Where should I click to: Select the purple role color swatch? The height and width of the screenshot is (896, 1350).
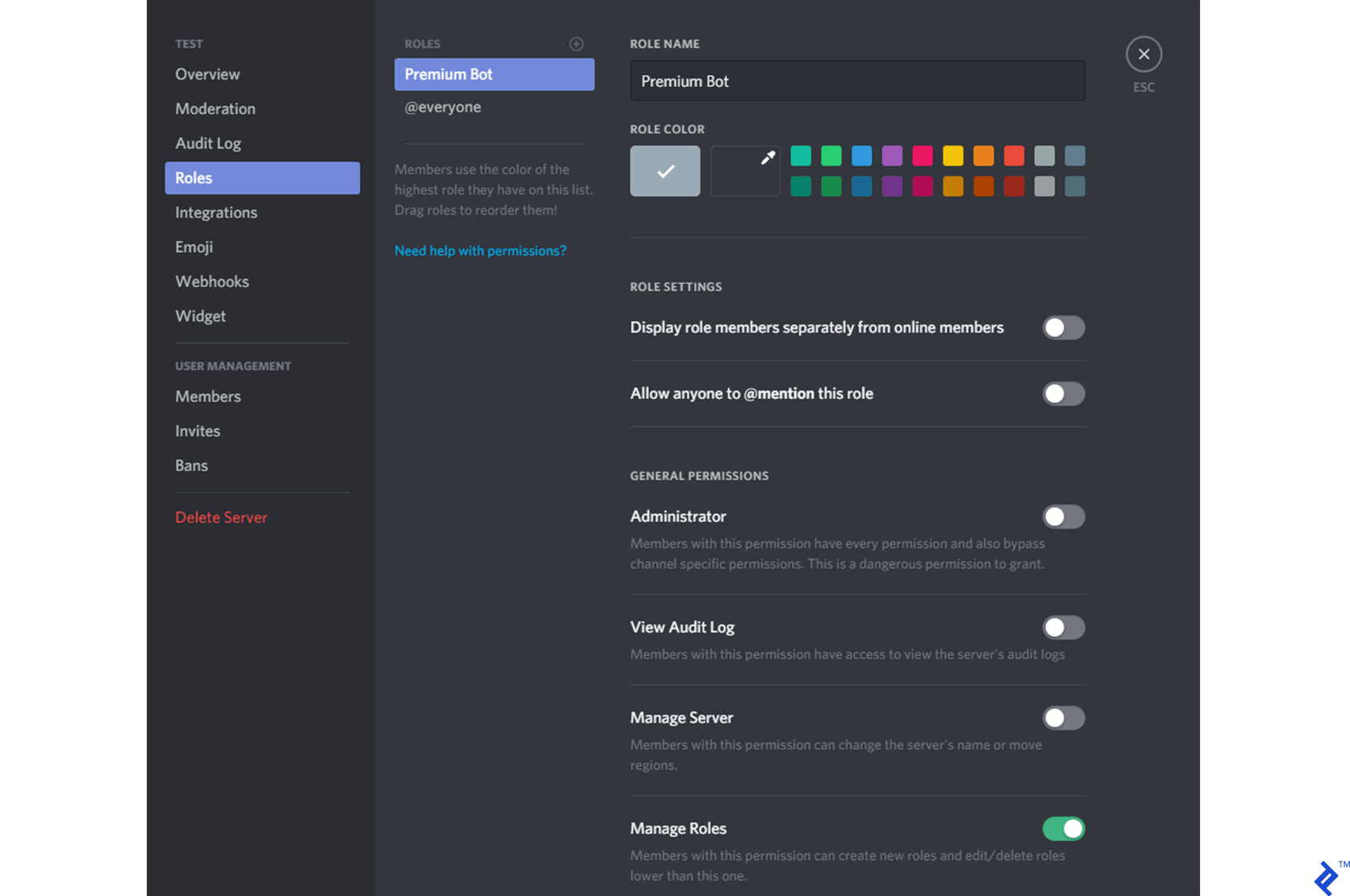pos(892,155)
